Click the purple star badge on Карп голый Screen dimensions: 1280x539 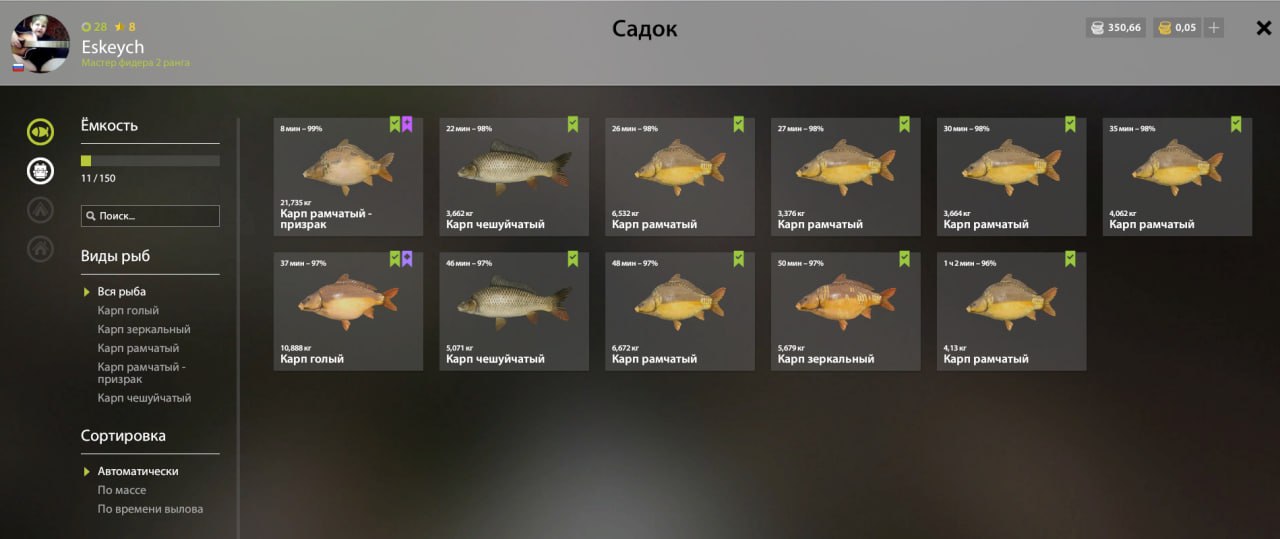point(408,259)
